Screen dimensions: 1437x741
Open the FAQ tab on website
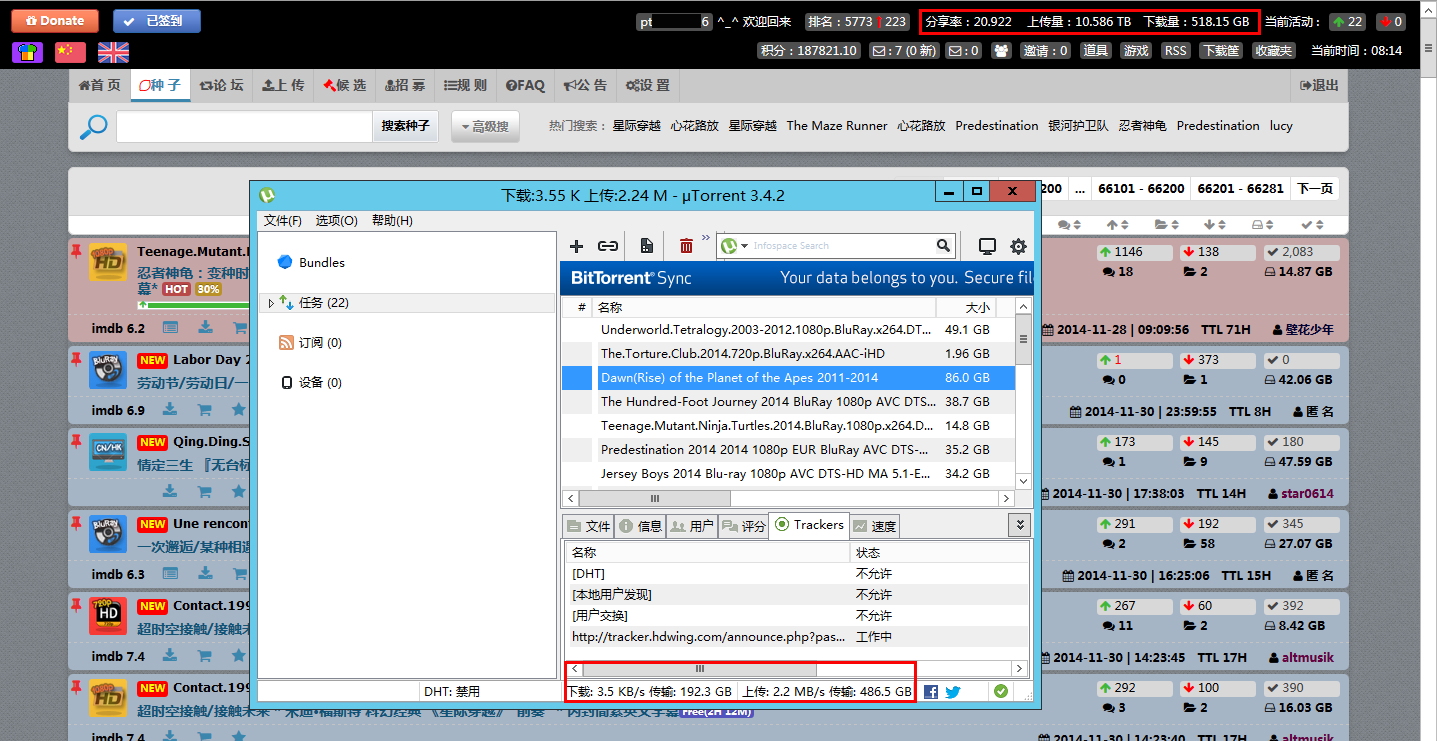(525, 85)
